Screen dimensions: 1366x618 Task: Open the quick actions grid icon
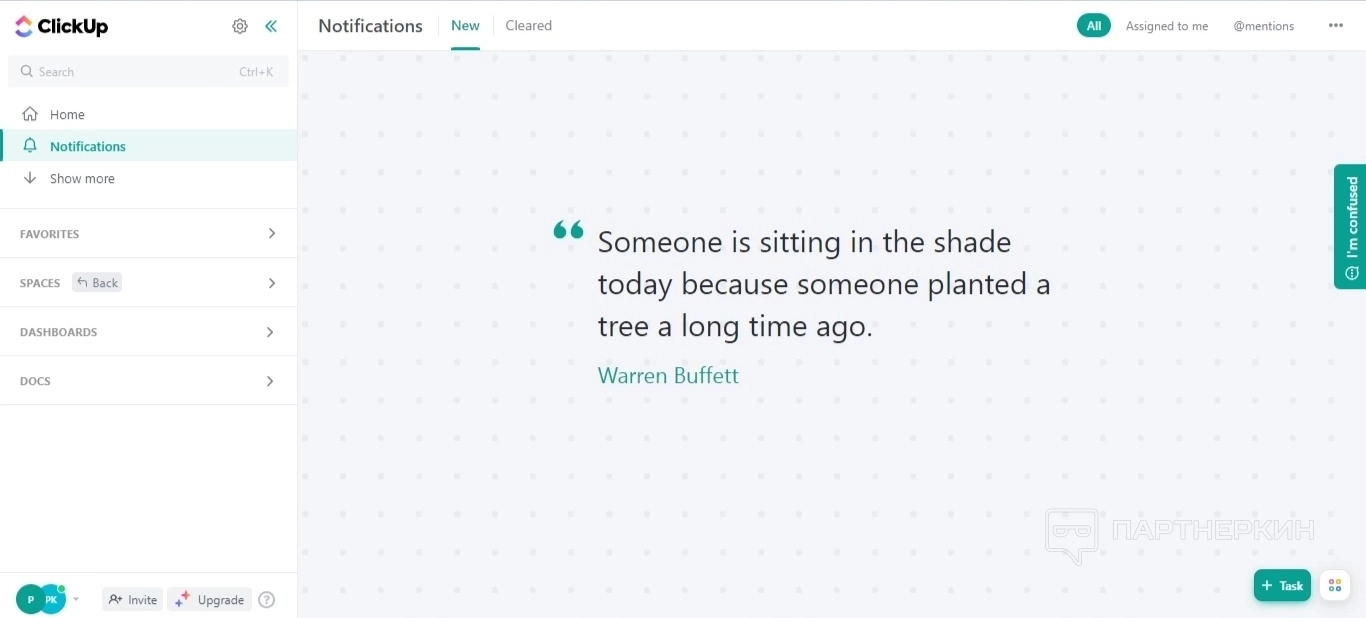pyautogui.click(x=1335, y=586)
